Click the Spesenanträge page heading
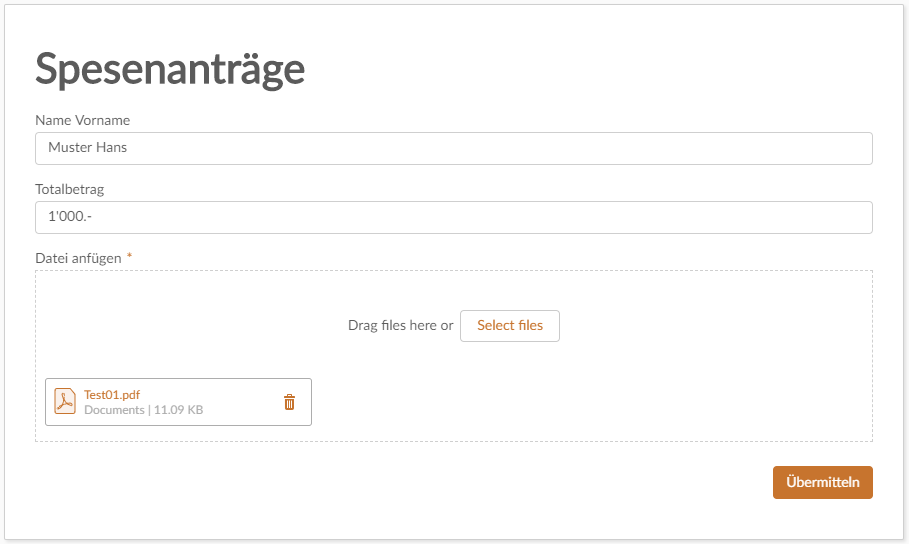 (x=170, y=68)
